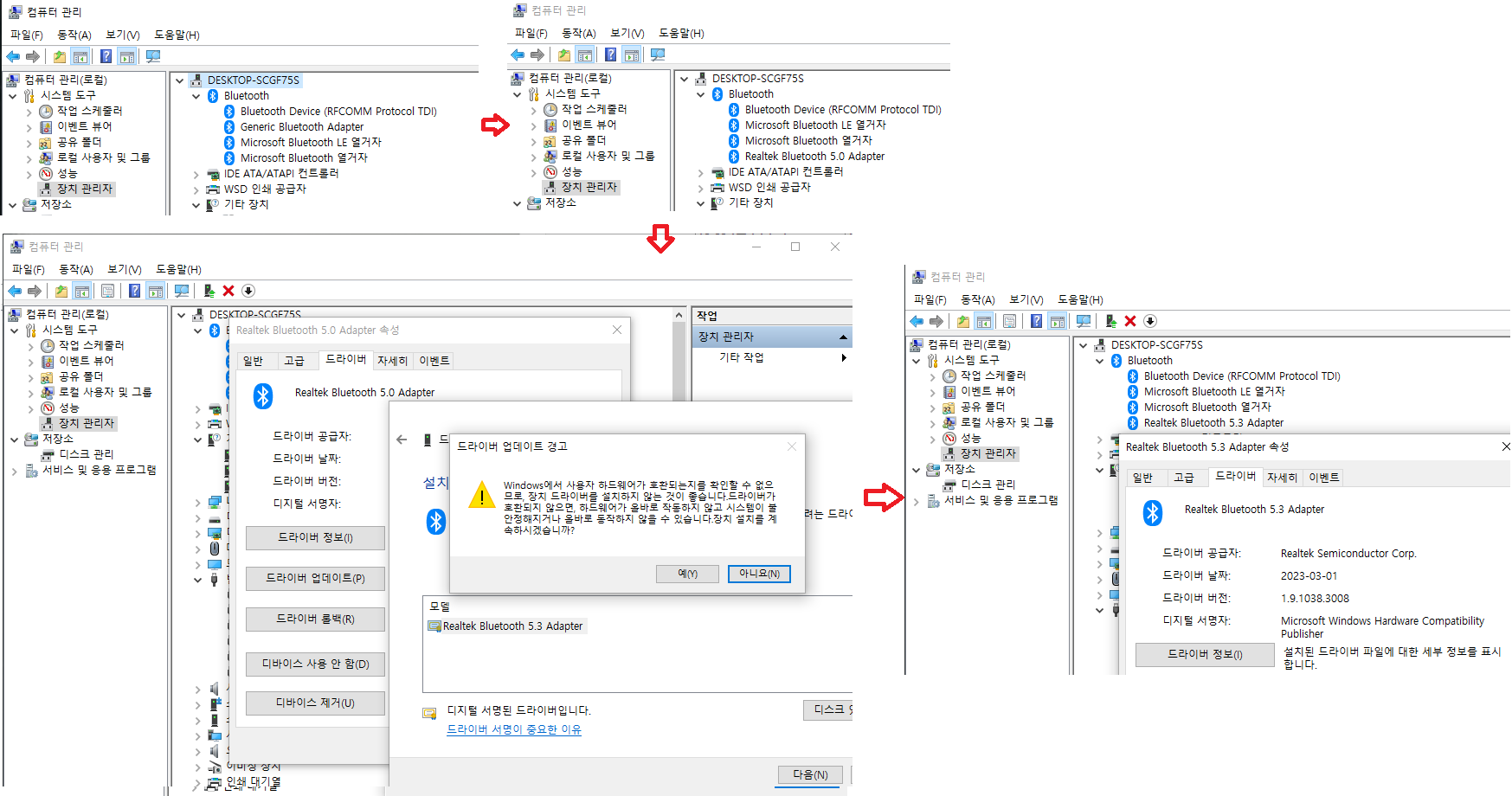Click scan hardware monitor icon, driver-warning window toolbar
The image size is (1512, 796).
pyautogui.click(x=181, y=291)
